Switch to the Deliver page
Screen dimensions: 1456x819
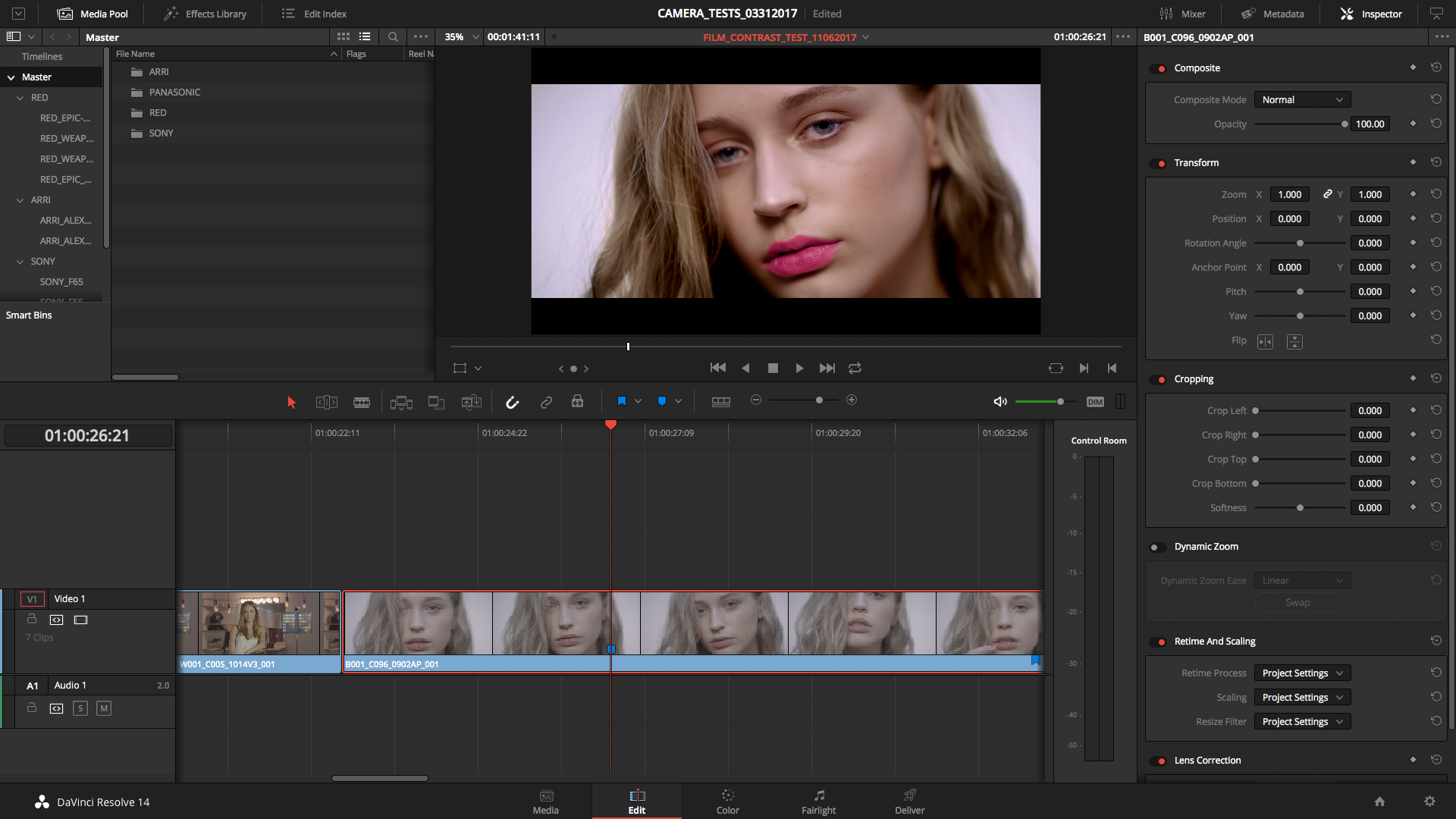tap(910, 802)
